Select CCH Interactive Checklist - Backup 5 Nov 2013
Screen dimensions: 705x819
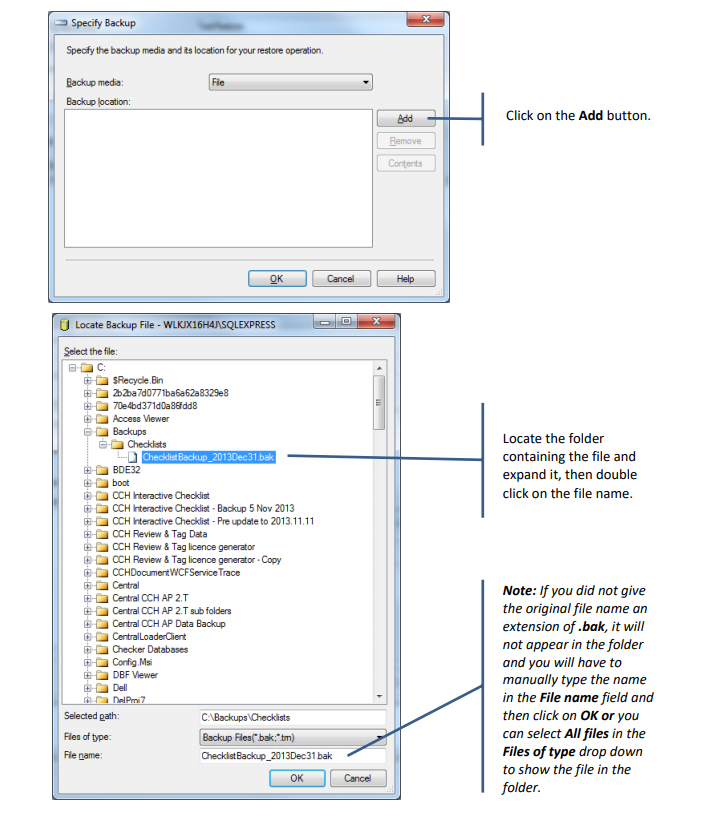click(203, 509)
